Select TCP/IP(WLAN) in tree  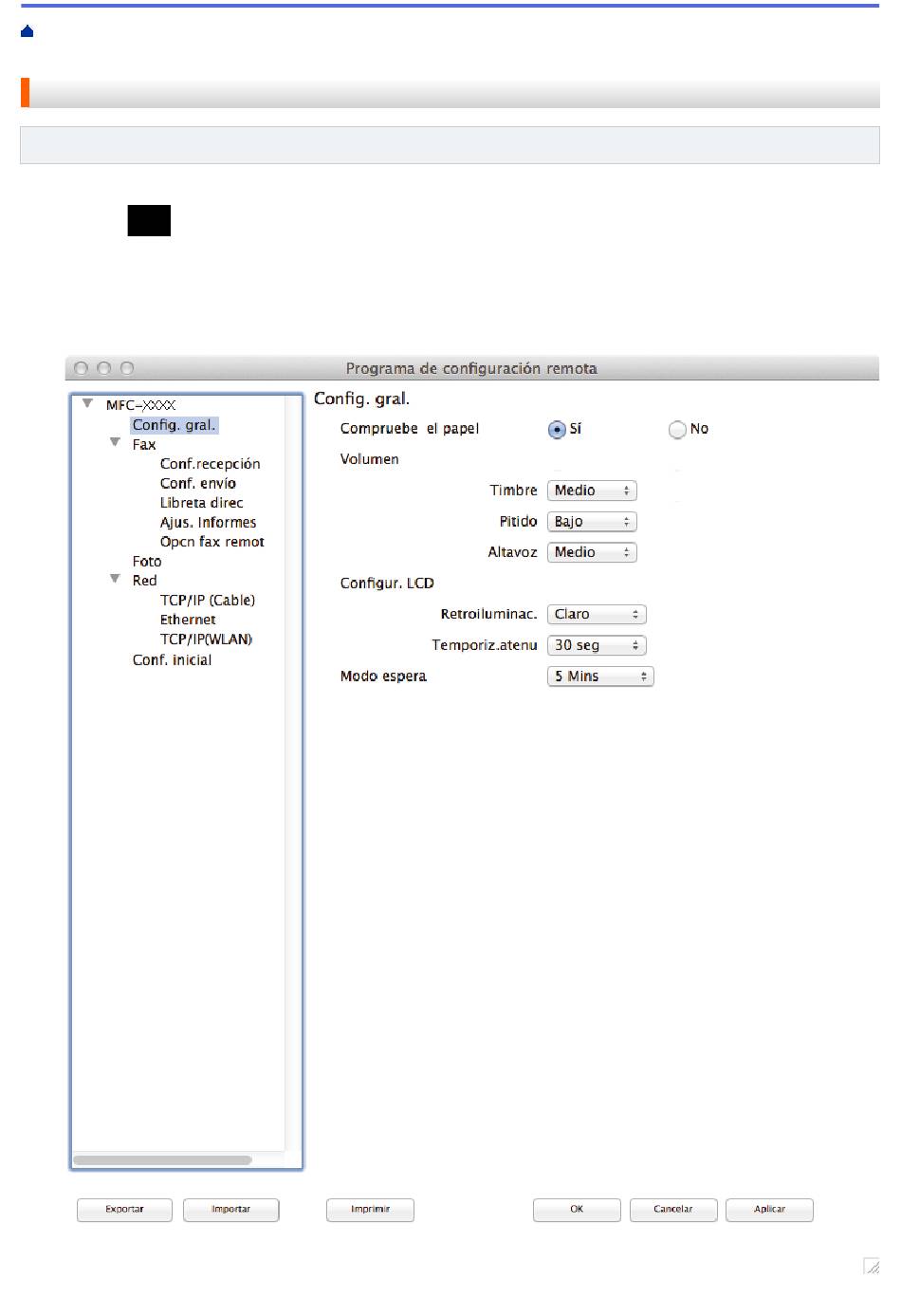click(x=207, y=639)
